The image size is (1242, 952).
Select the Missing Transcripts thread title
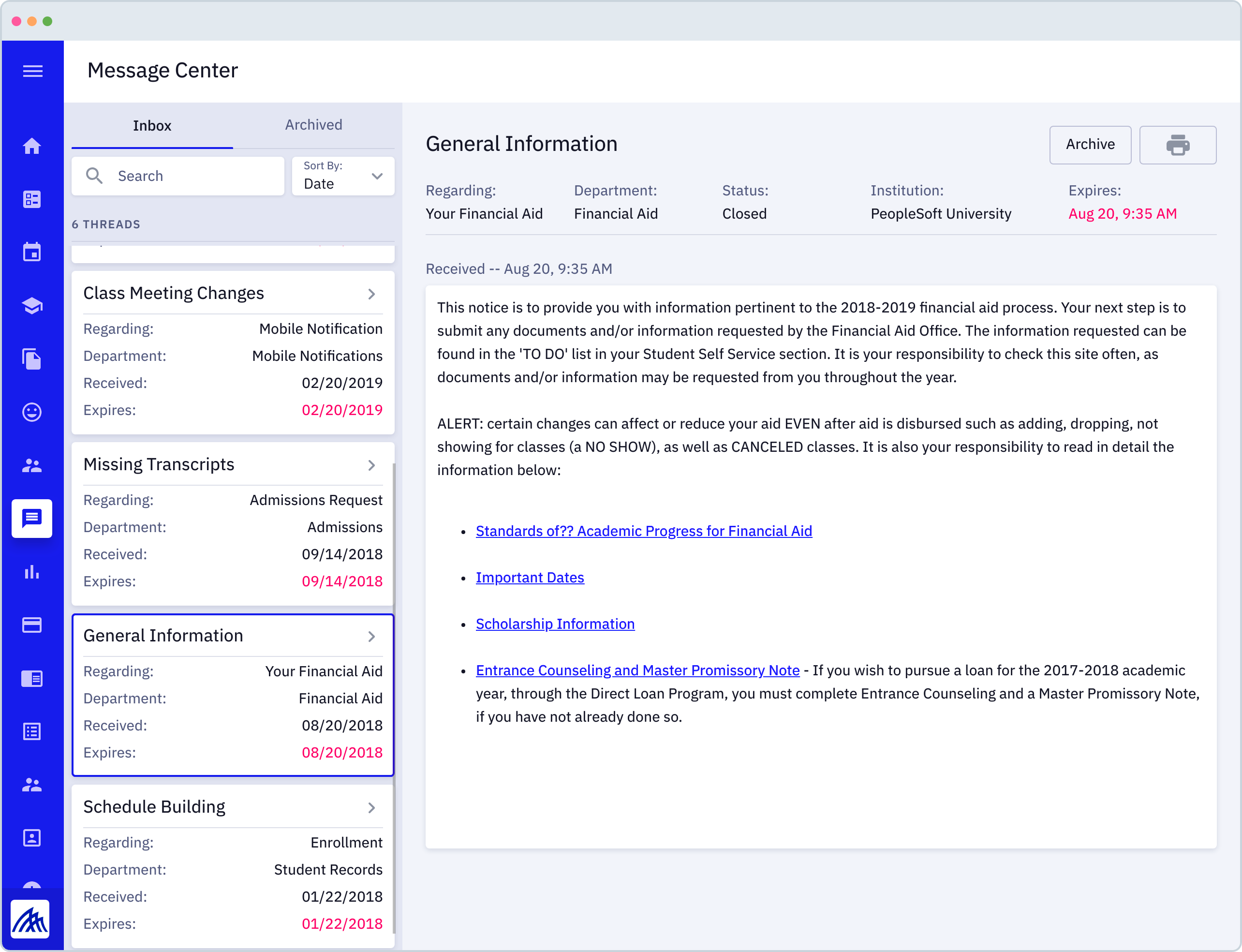coord(159,464)
